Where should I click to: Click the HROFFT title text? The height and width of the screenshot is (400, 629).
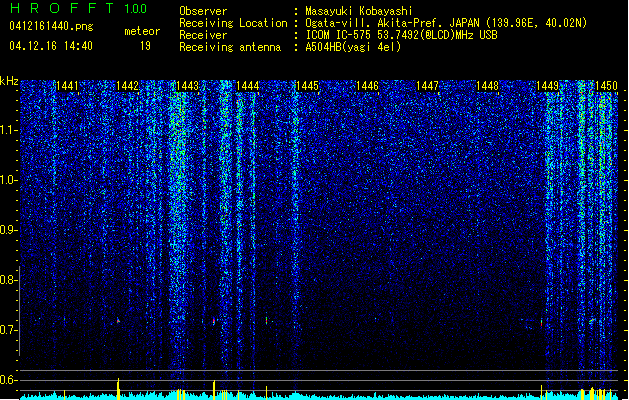click(62, 8)
